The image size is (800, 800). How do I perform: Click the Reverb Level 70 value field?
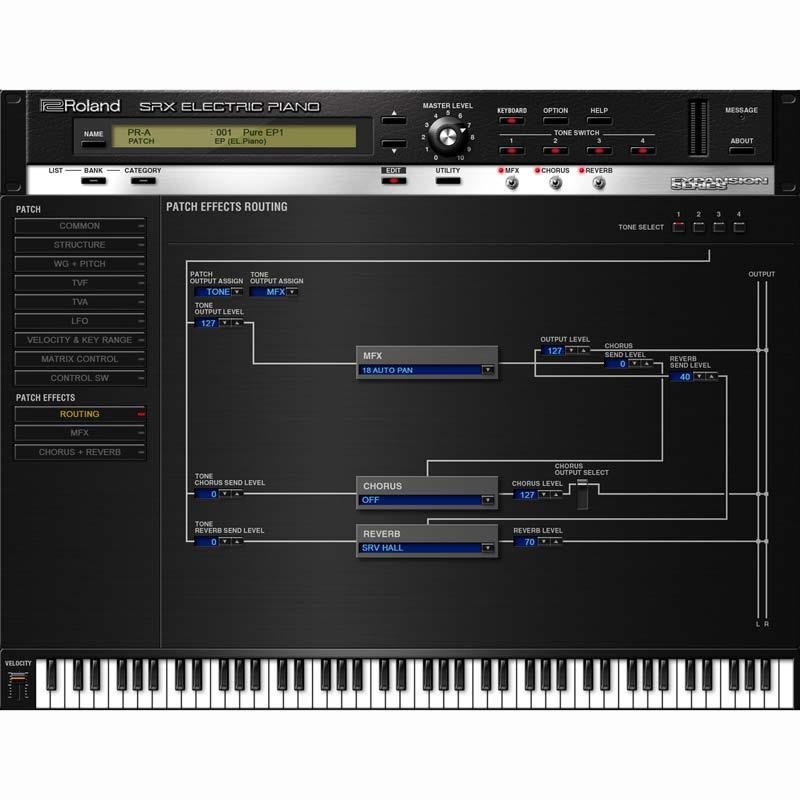coord(527,542)
